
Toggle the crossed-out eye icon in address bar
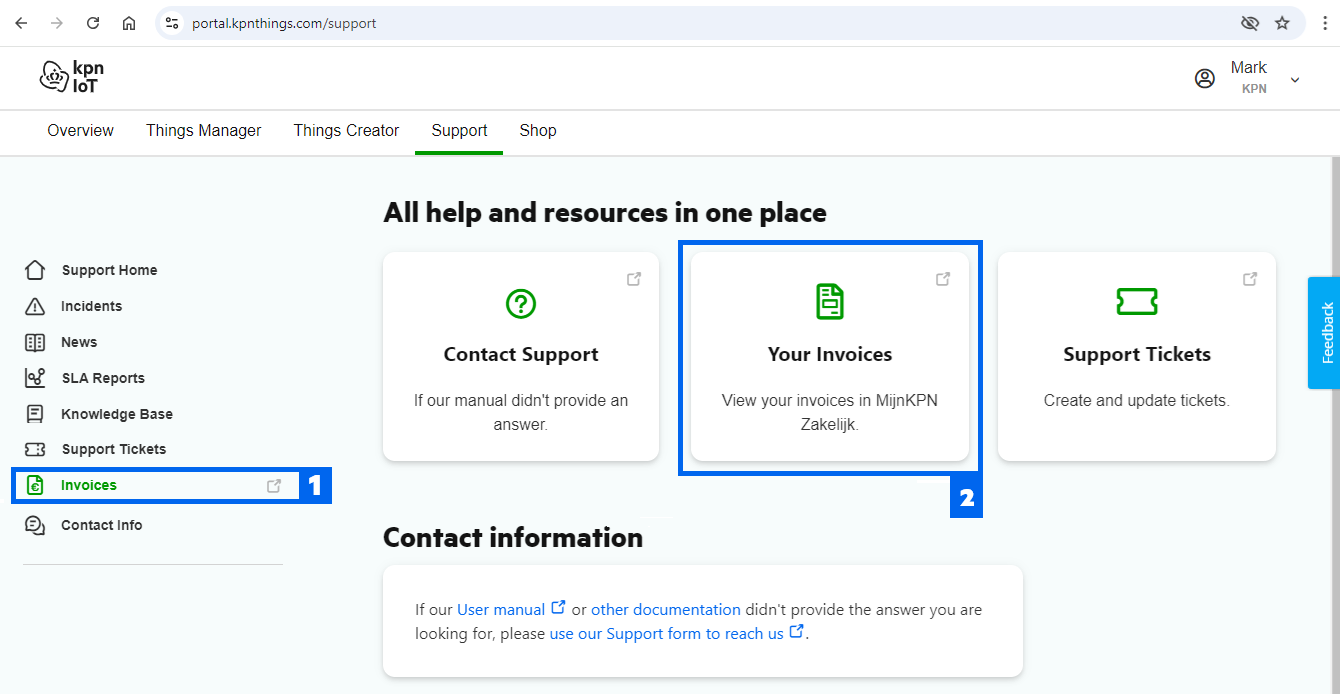[1249, 23]
